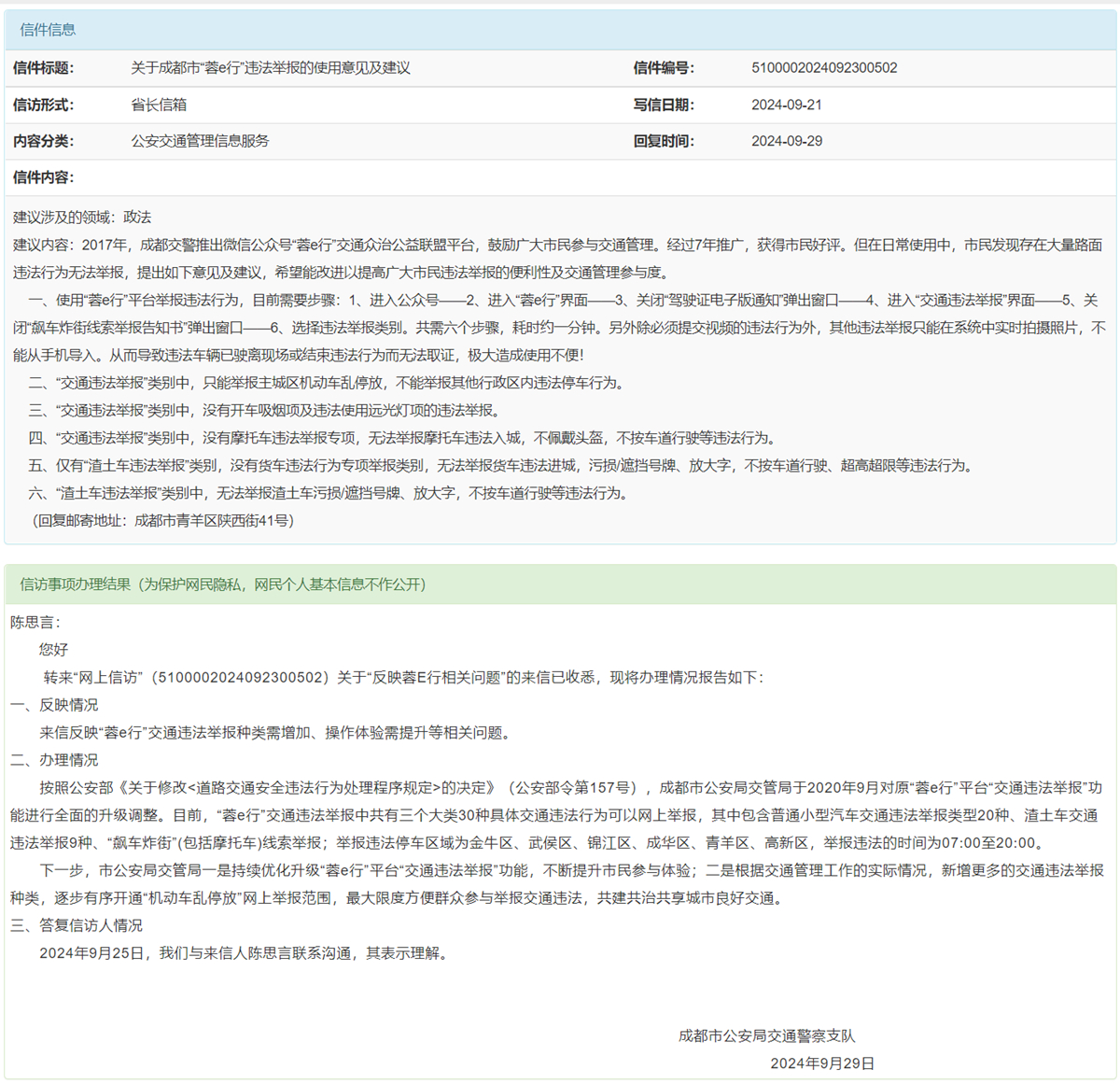Click the 写信日期 field label
1120x1084 pixels.
[664, 105]
